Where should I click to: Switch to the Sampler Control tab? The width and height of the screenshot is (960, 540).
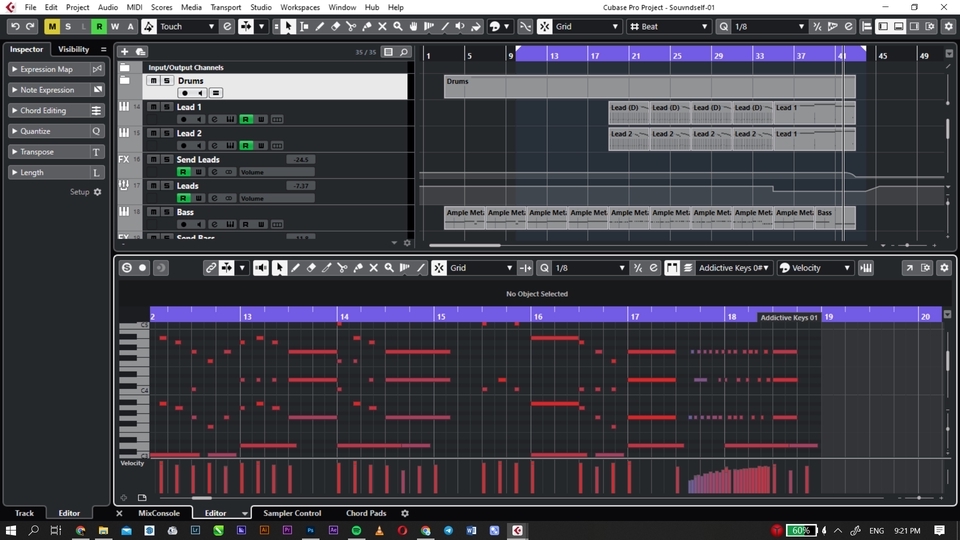(x=292, y=513)
